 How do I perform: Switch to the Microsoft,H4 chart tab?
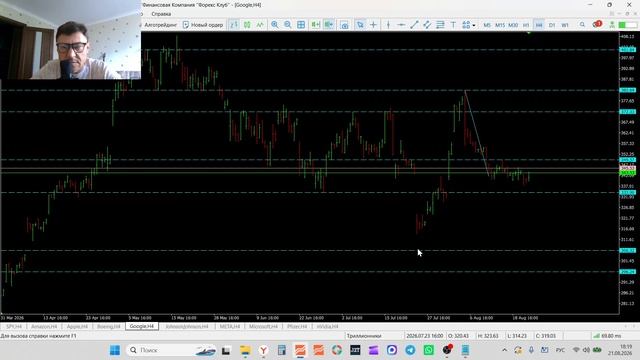[x=263, y=327]
